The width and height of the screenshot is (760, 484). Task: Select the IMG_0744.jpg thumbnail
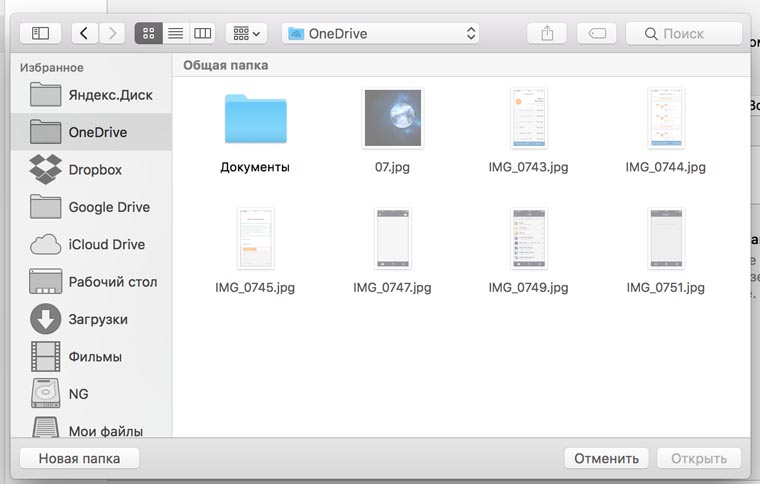[x=666, y=118]
